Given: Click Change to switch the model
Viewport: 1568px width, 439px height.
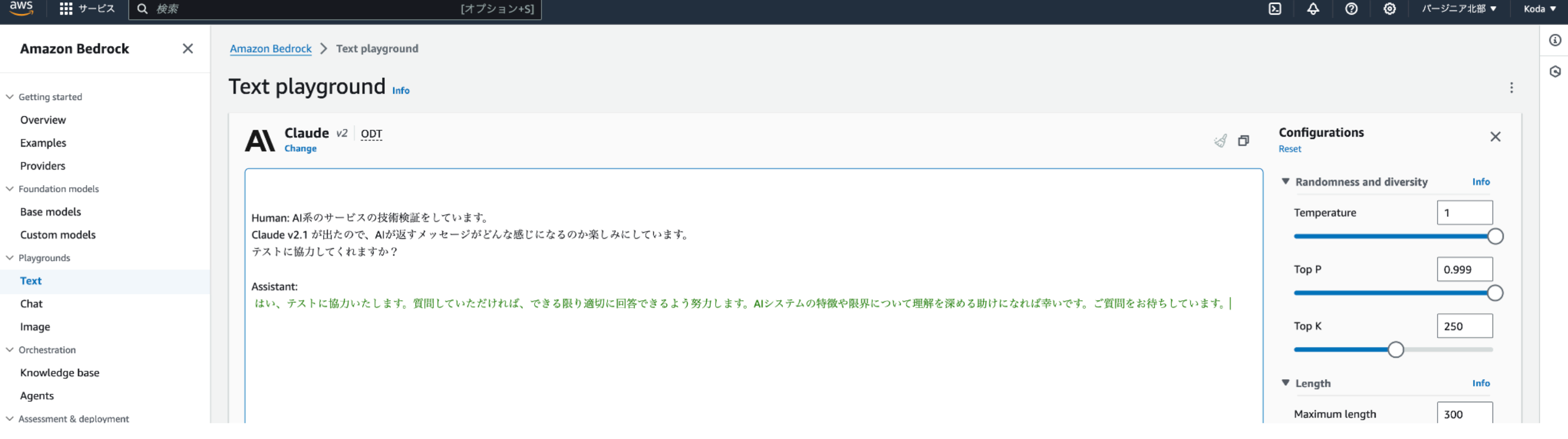Looking at the screenshot, I should pyautogui.click(x=300, y=148).
